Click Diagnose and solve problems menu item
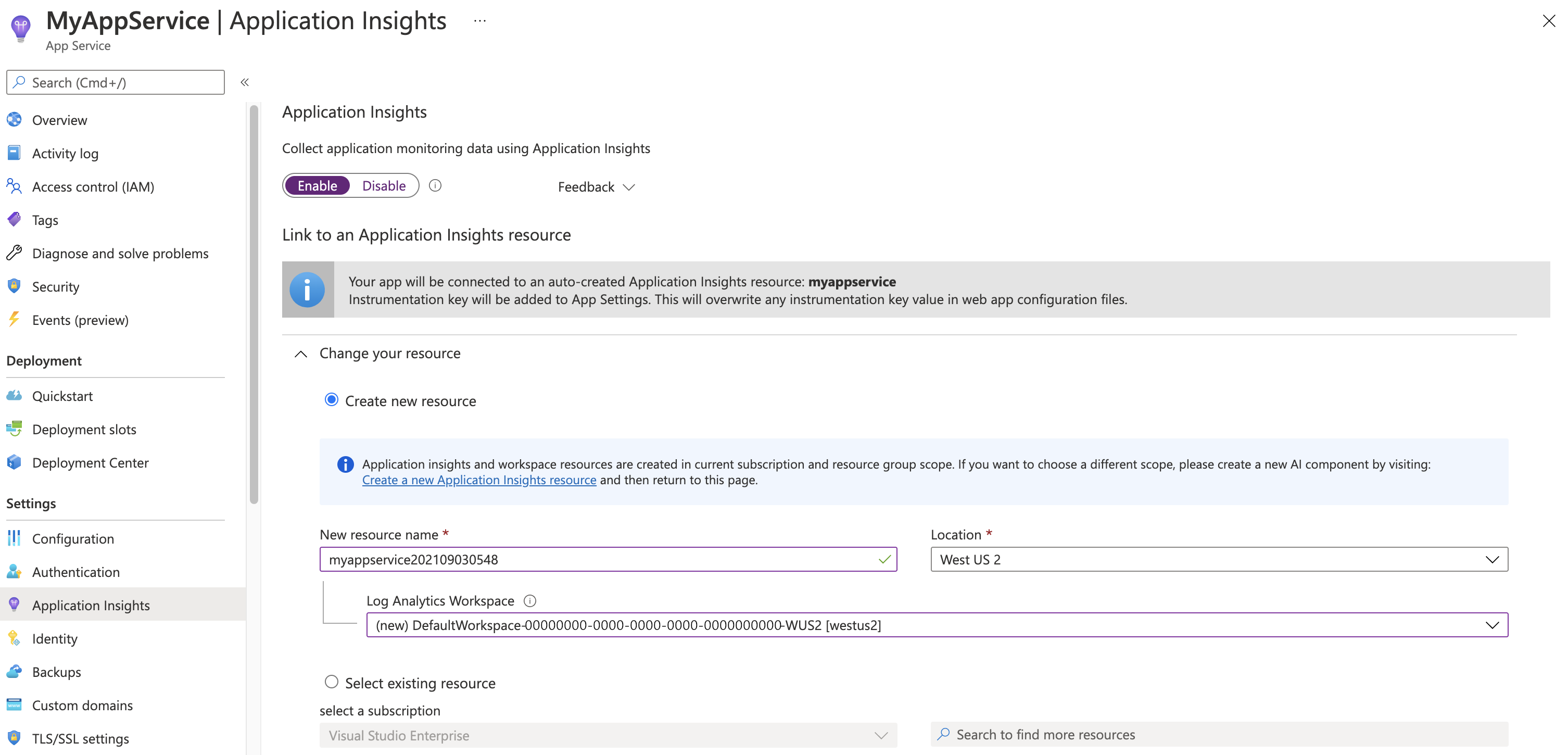This screenshot has width=1568, height=755. tap(120, 252)
